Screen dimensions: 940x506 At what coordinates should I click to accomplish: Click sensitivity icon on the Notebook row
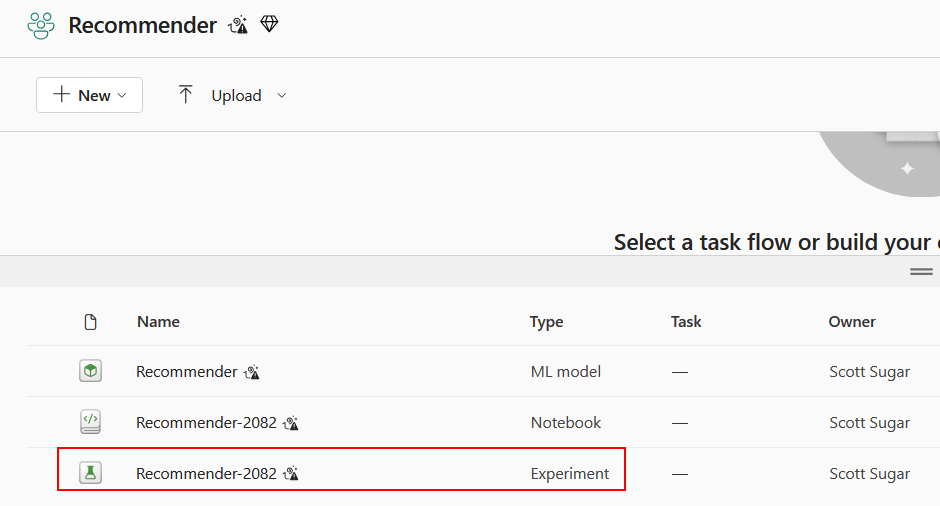291,423
